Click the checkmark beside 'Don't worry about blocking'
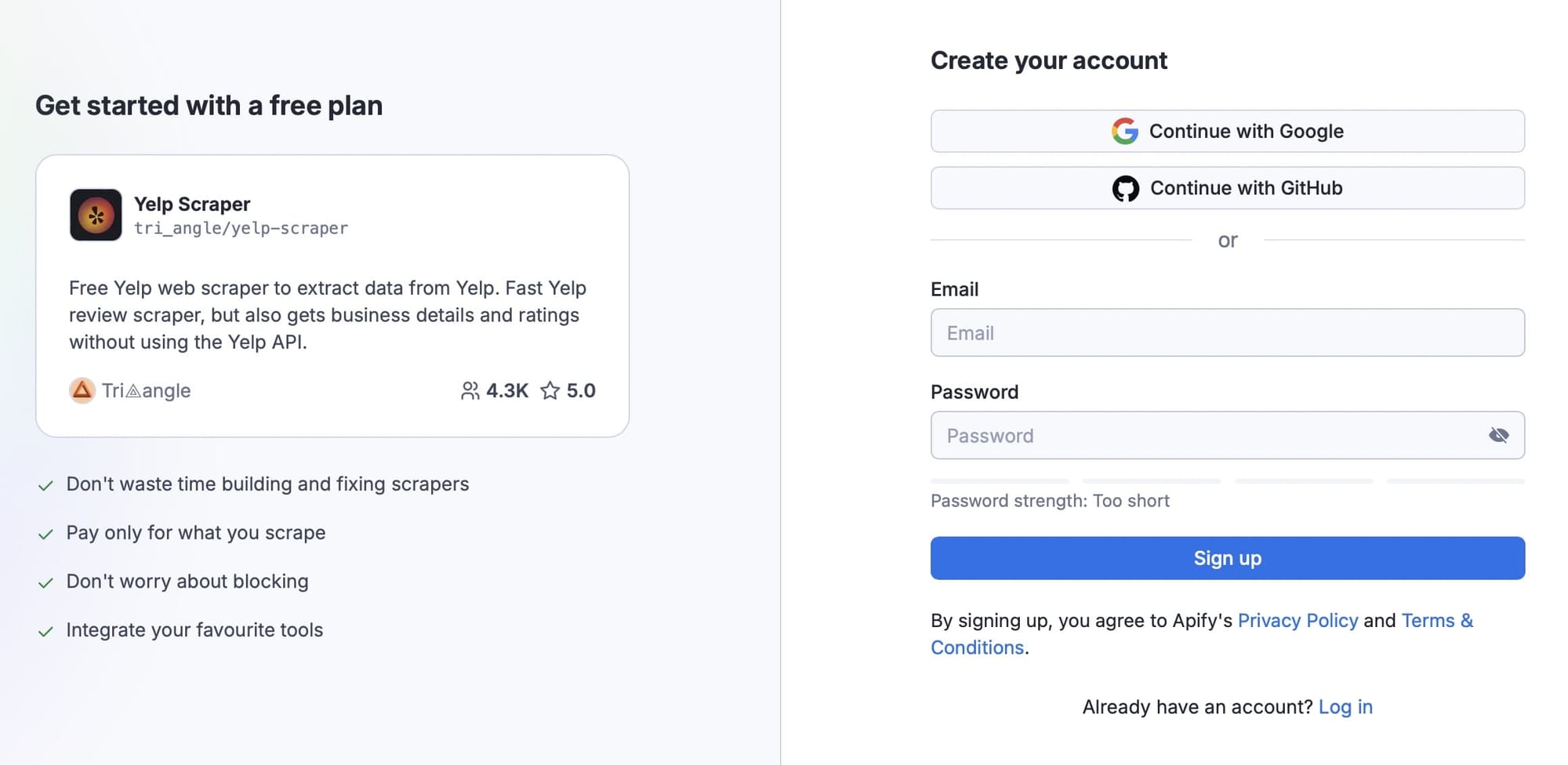Image resolution: width=1568 pixels, height=765 pixels. point(45,582)
